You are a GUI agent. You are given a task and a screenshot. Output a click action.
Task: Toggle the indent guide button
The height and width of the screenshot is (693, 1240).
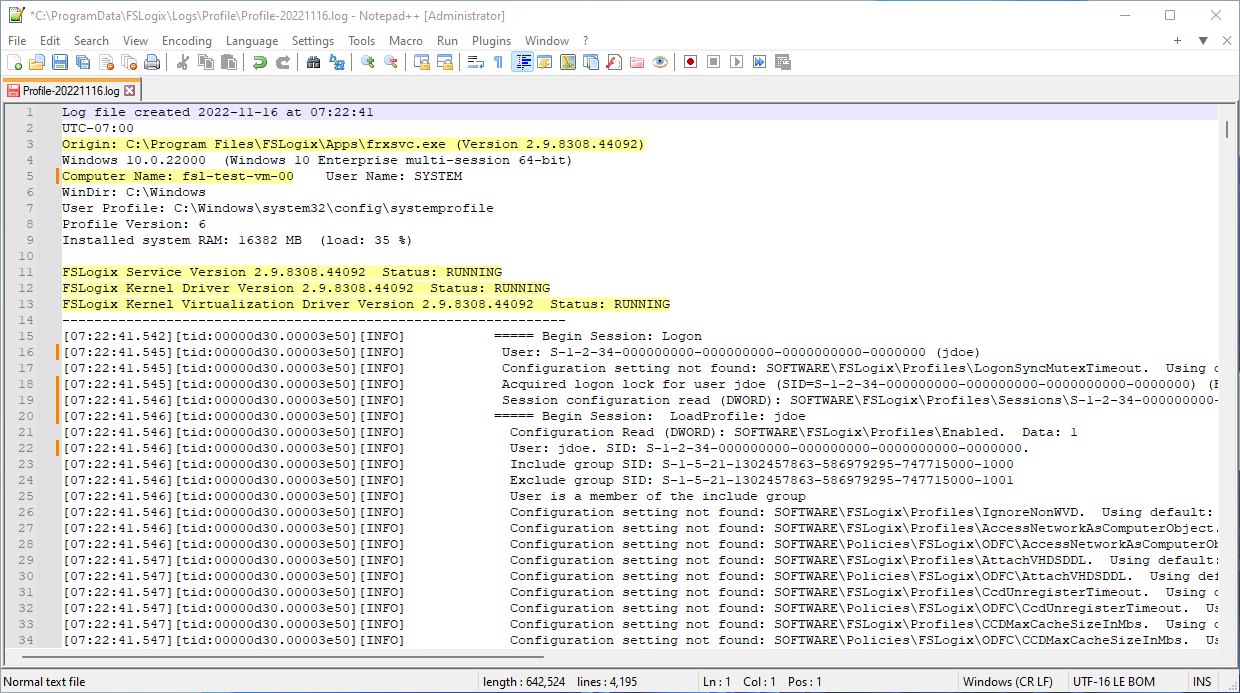coord(522,62)
